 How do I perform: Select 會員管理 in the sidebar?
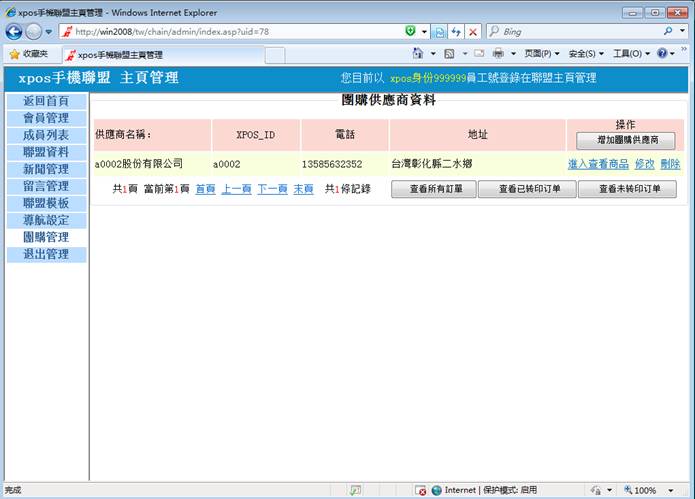tap(46, 118)
